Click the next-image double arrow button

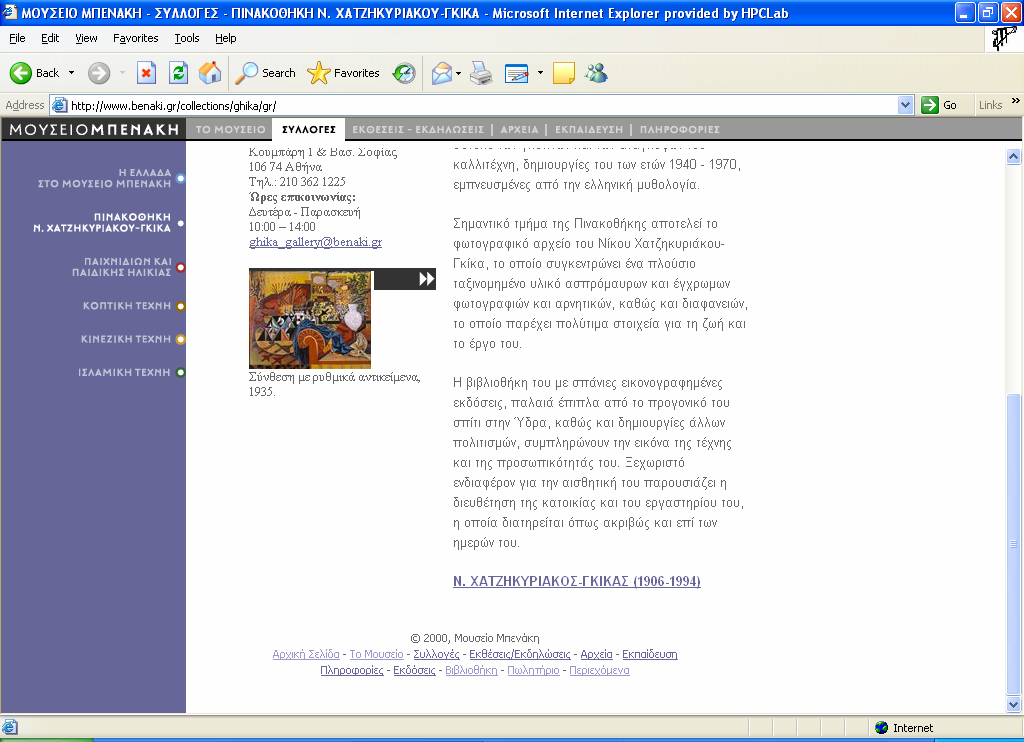click(426, 279)
